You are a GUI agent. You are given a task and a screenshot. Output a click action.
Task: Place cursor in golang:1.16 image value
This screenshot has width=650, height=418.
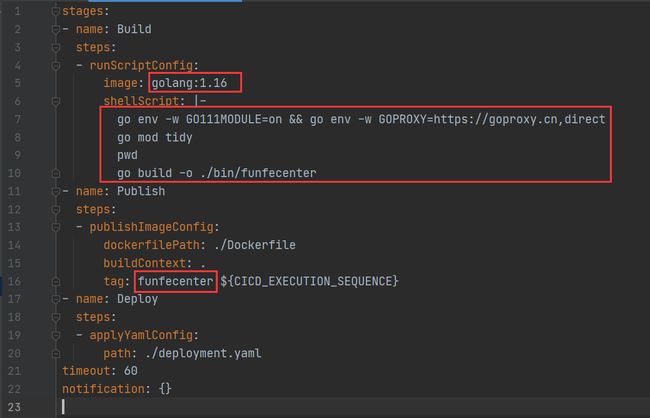click(x=189, y=83)
